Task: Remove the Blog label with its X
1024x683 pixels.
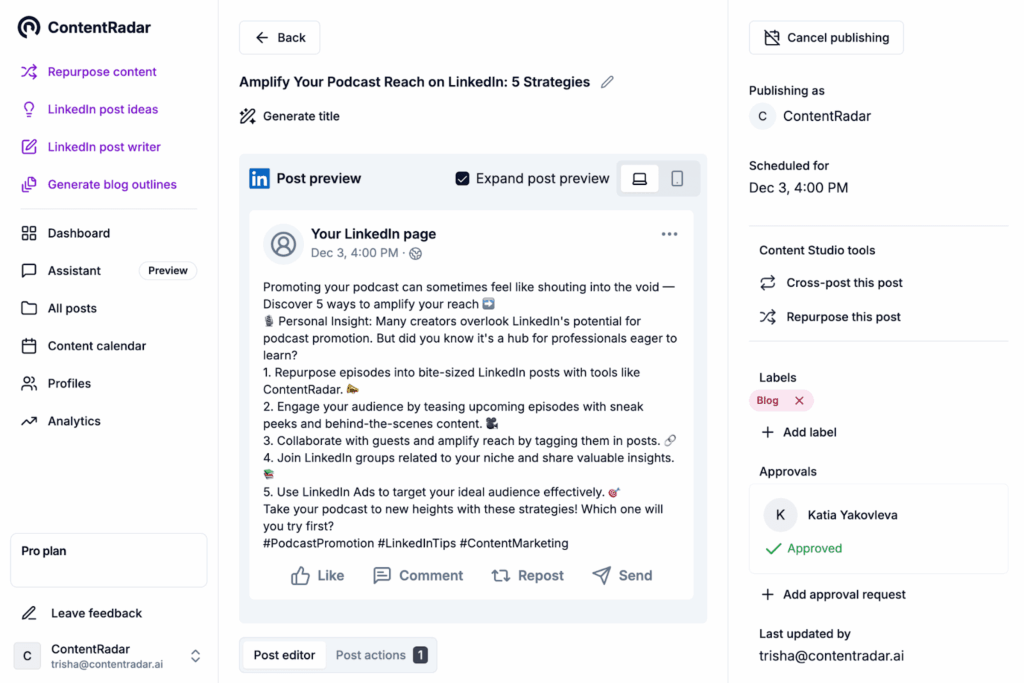Action: click(x=799, y=400)
